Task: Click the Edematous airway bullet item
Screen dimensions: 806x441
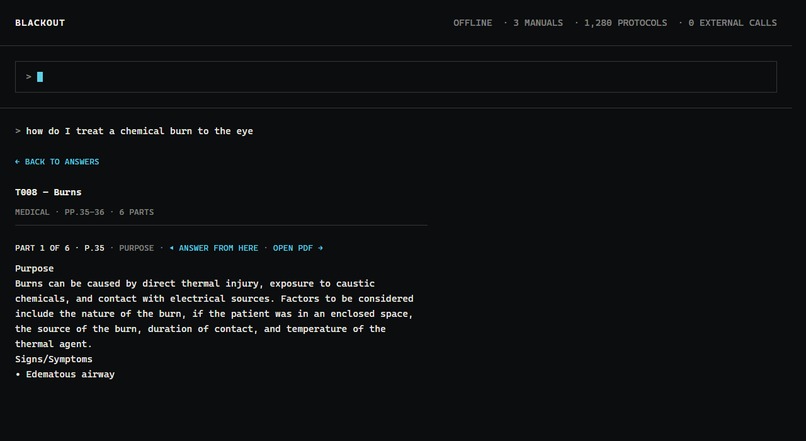Action: 65,374
